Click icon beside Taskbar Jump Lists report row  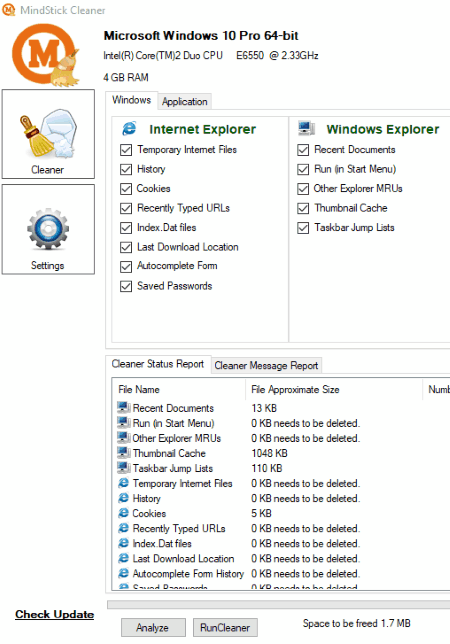click(x=124, y=468)
